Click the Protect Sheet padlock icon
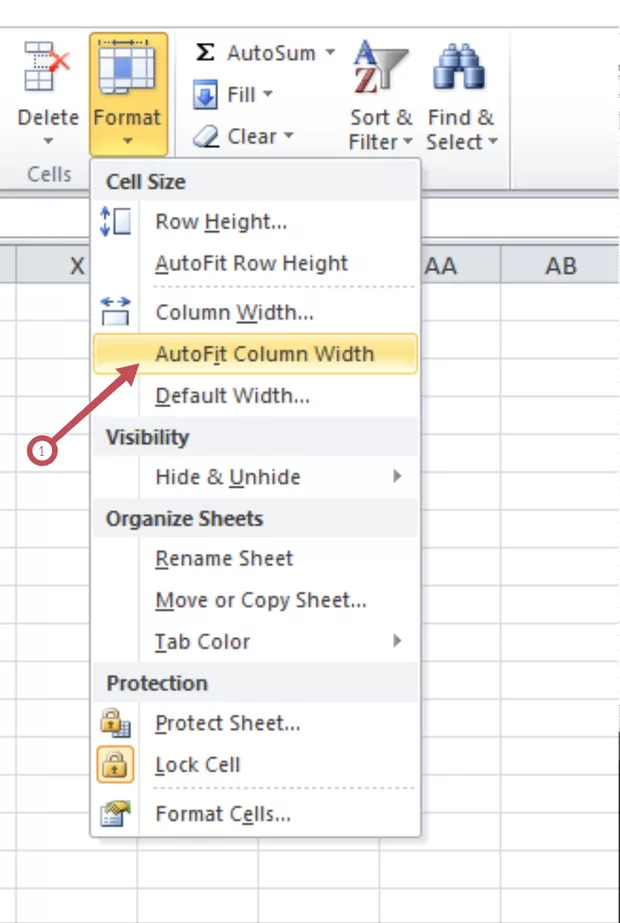Image resolution: width=620 pixels, height=923 pixels. coord(115,723)
